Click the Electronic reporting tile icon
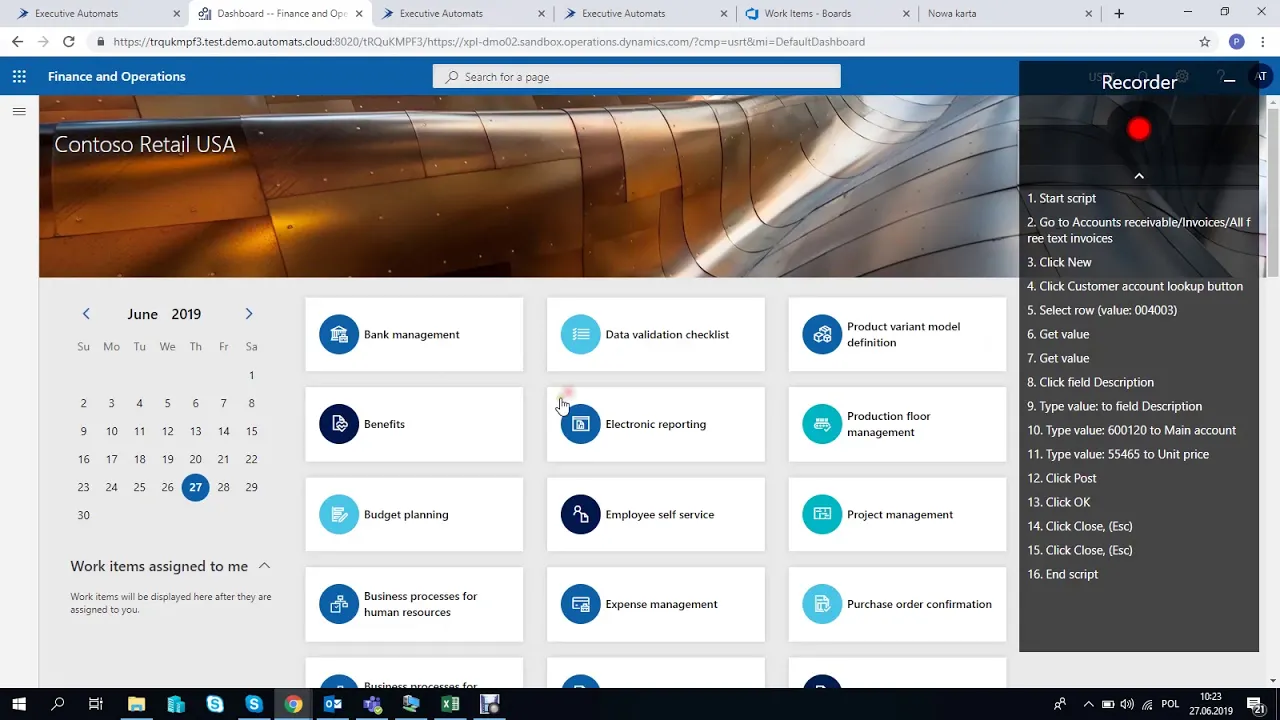Screen dimensions: 1280x720 (x=581, y=424)
